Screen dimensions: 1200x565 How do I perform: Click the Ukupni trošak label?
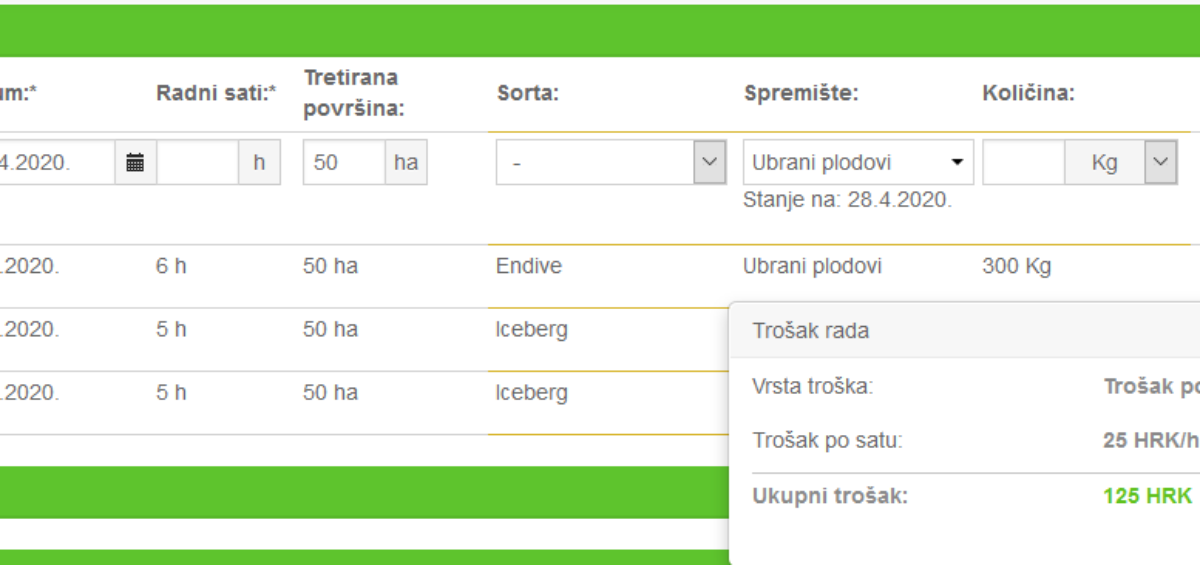coord(830,496)
